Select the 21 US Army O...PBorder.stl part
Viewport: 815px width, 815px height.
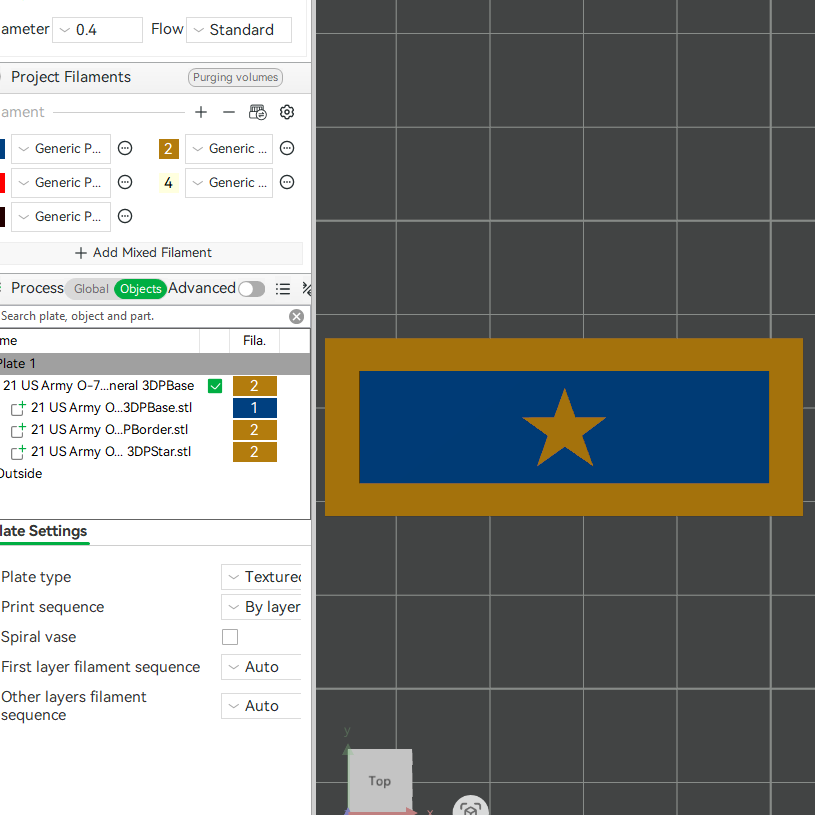(109, 430)
